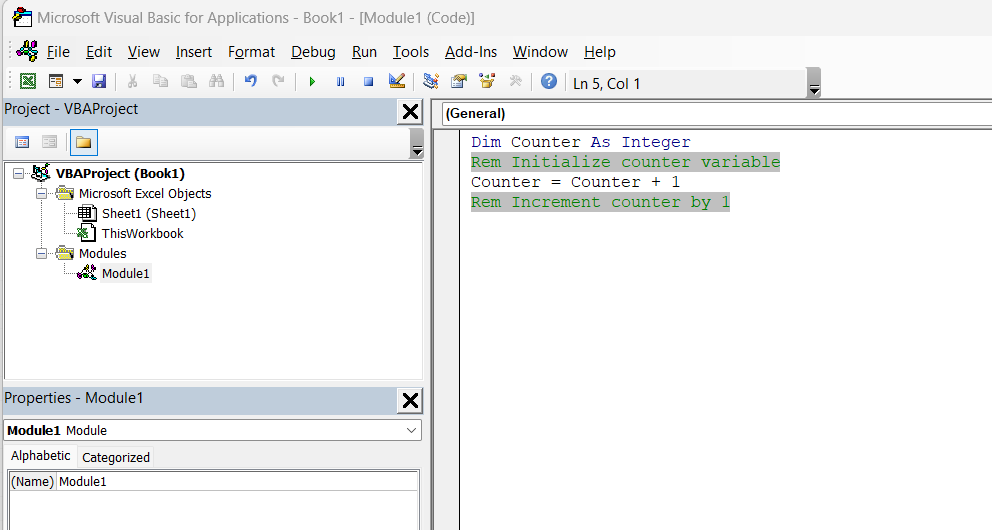Select ThisWorkbook in project tree
The image size is (992, 530).
pos(142,233)
